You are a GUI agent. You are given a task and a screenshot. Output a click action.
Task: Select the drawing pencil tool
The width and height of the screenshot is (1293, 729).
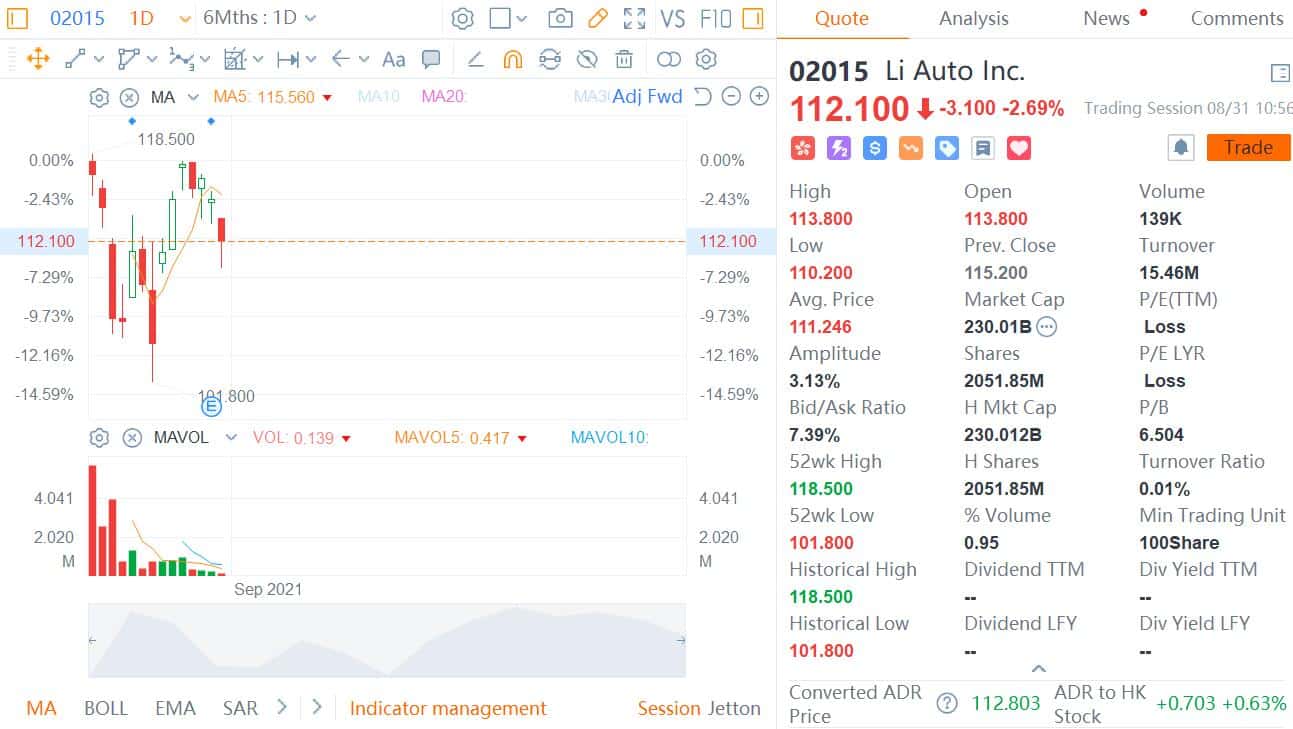pyautogui.click(x=598, y=18)
